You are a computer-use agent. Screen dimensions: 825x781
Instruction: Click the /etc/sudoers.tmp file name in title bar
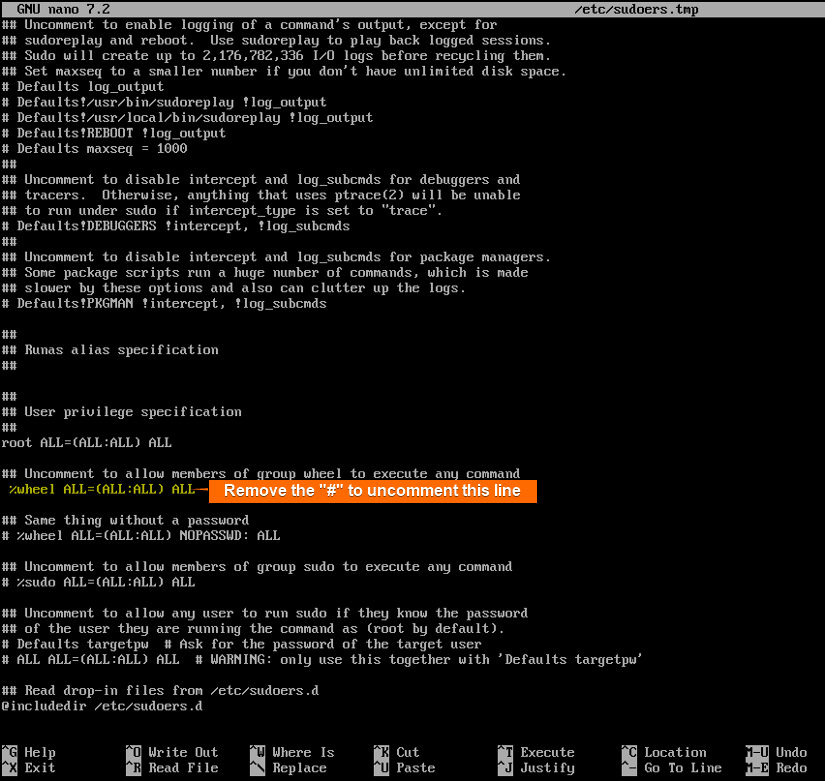click(637, 9)
